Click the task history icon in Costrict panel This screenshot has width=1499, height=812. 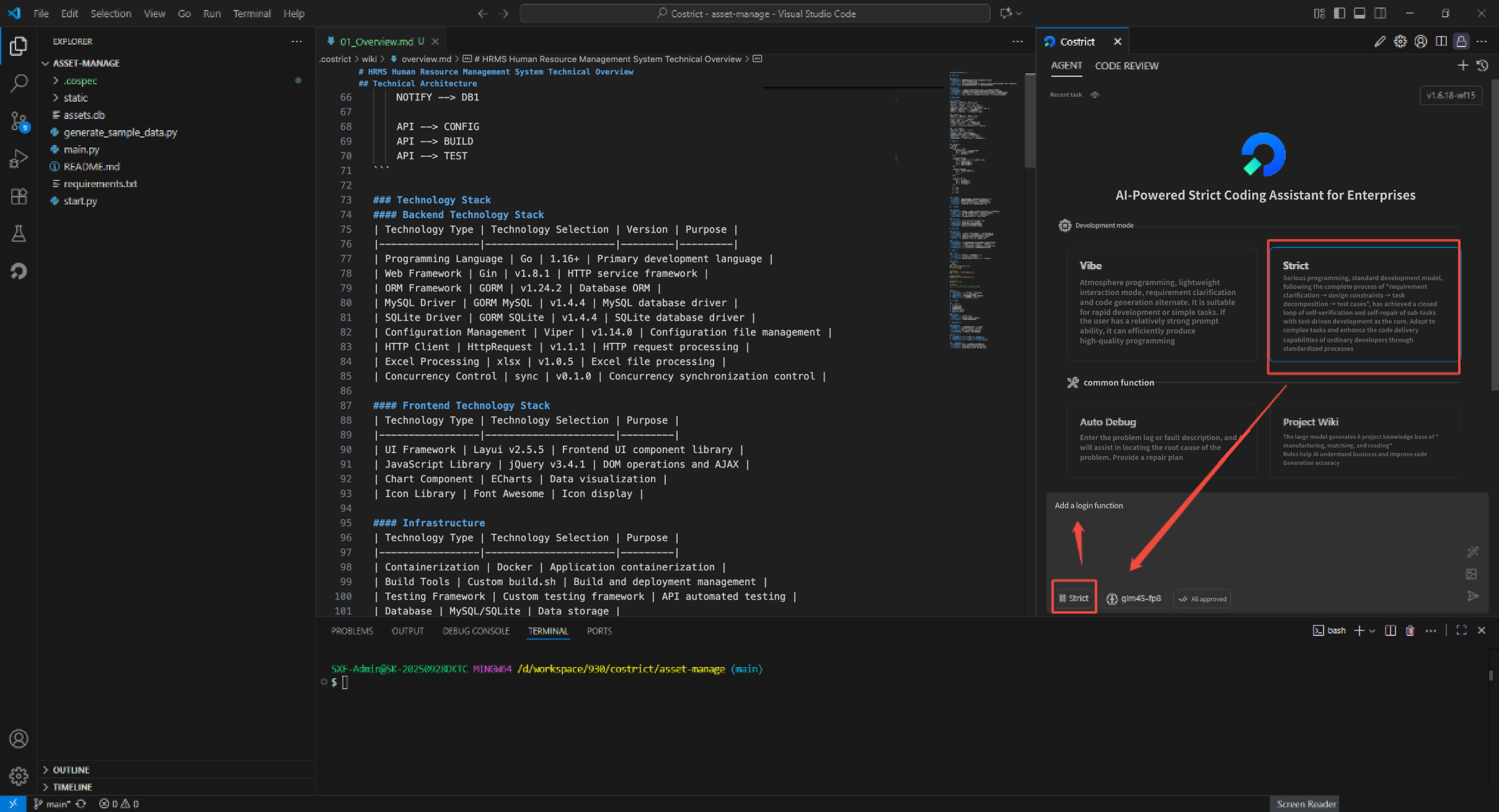point(1482,66)
